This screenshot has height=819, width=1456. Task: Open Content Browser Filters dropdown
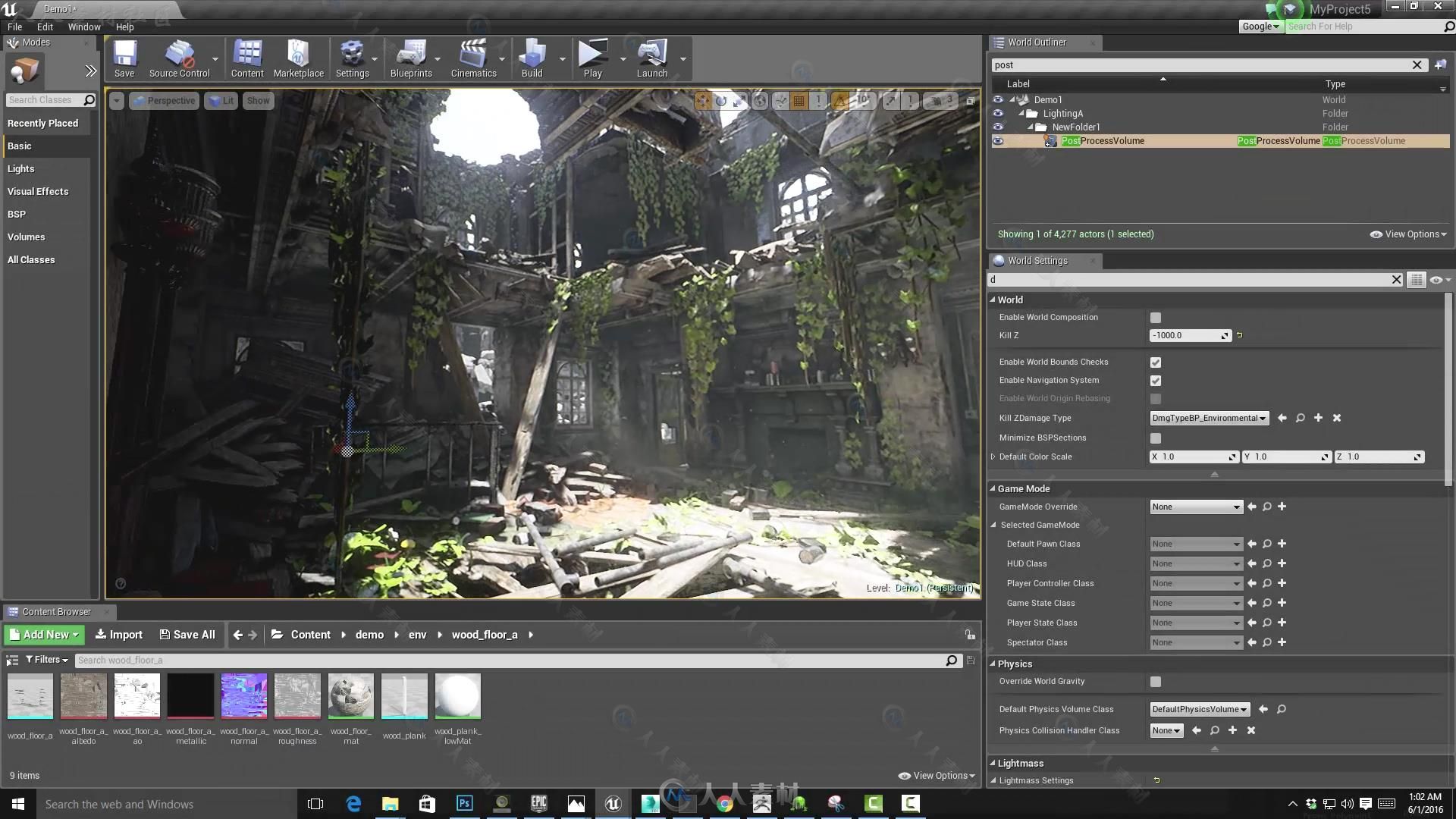pyautogui.click(x=47, y=660)
